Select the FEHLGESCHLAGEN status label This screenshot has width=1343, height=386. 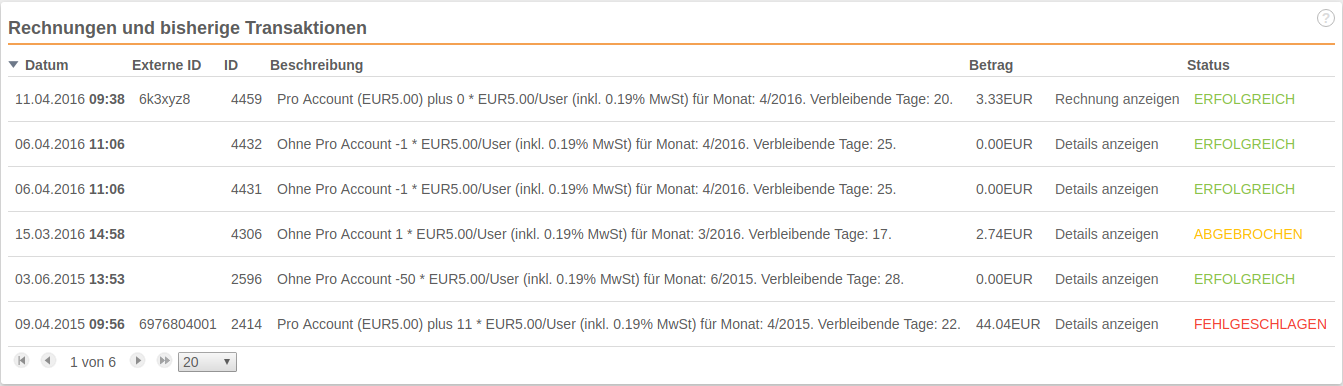(1260, 324)
